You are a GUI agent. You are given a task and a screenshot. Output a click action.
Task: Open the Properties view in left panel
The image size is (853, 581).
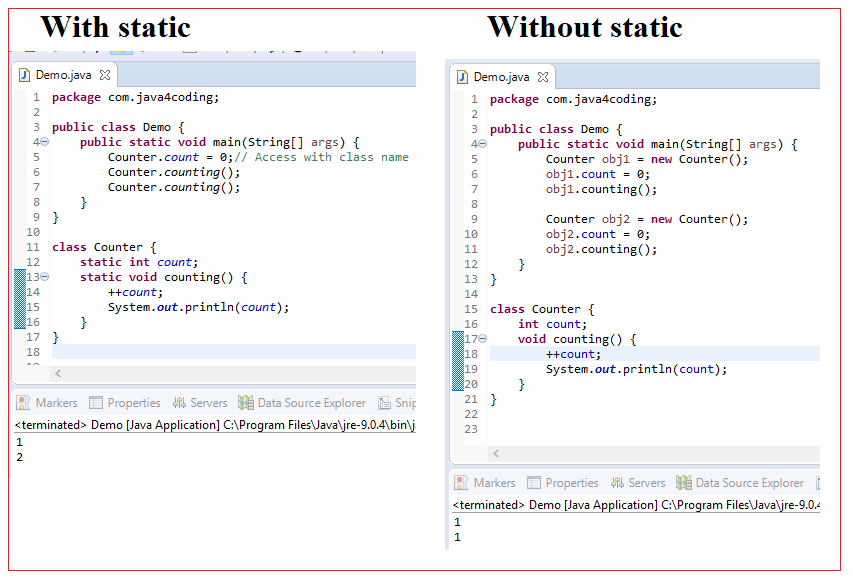124,402
